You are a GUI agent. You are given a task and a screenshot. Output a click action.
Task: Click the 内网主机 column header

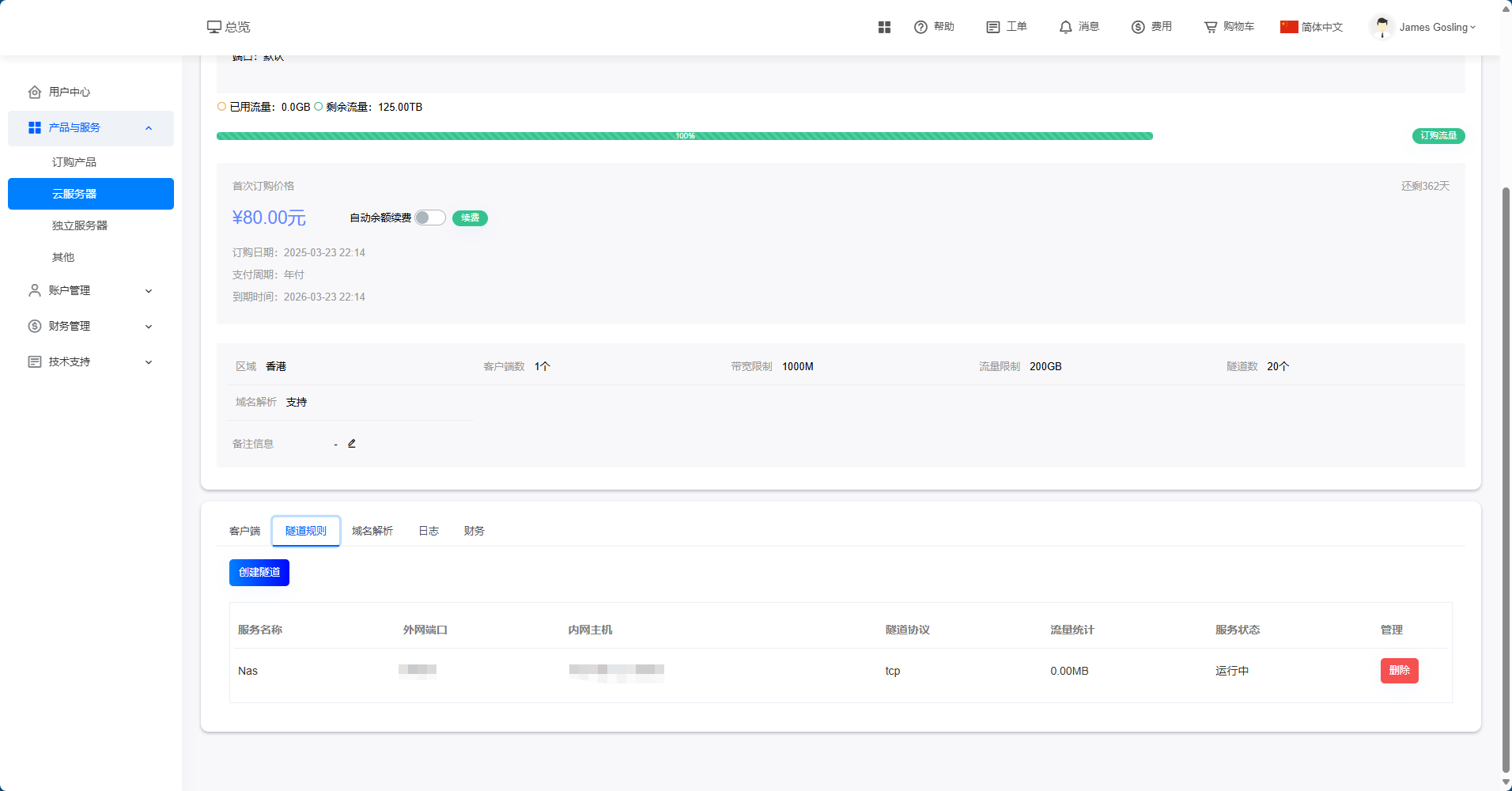tap(590, 630)
